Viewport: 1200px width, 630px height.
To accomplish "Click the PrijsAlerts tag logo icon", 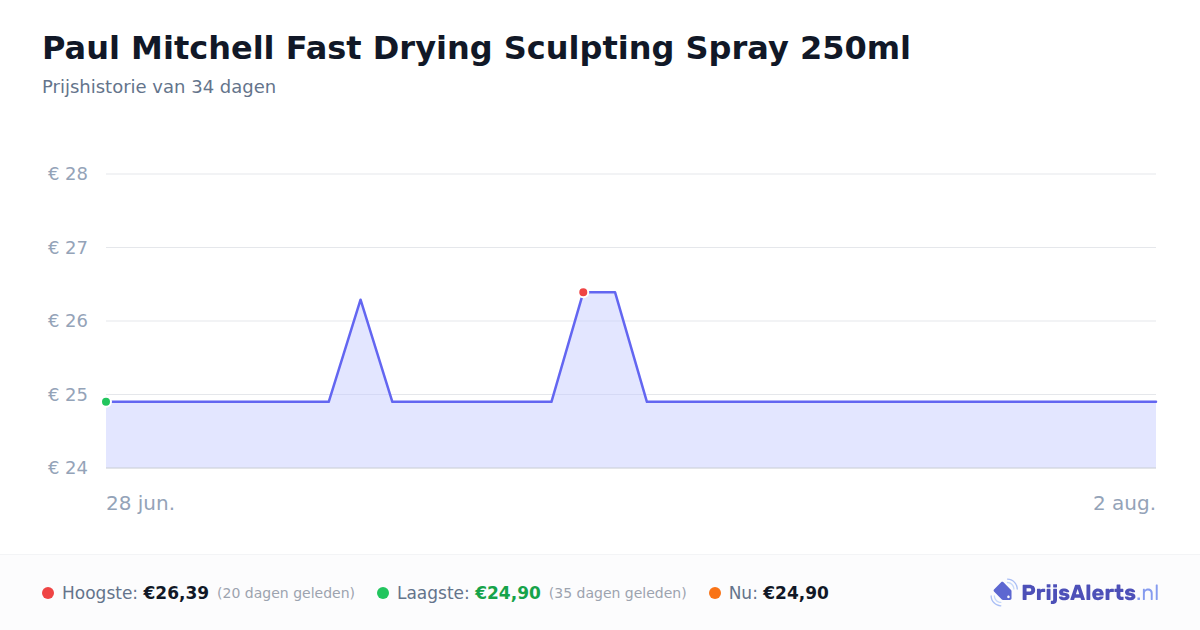I will pos(1004,593).
